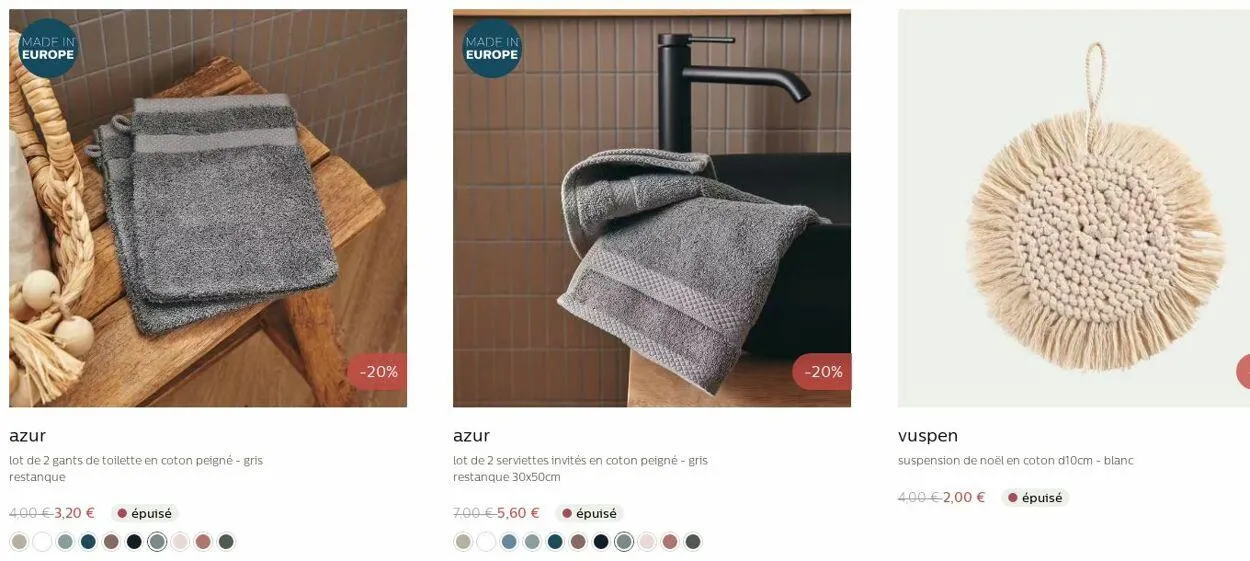Pick the light pink swatch for serviettes invités
Screen dimensions: 1250x561
[x=647, y=542]
